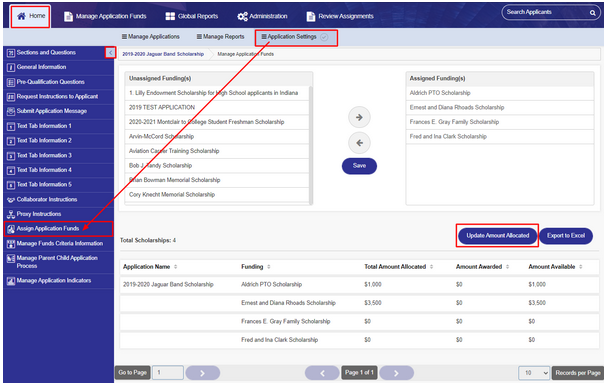
Task: Move funding to assigned with right arrow
Action: point(359,117)
